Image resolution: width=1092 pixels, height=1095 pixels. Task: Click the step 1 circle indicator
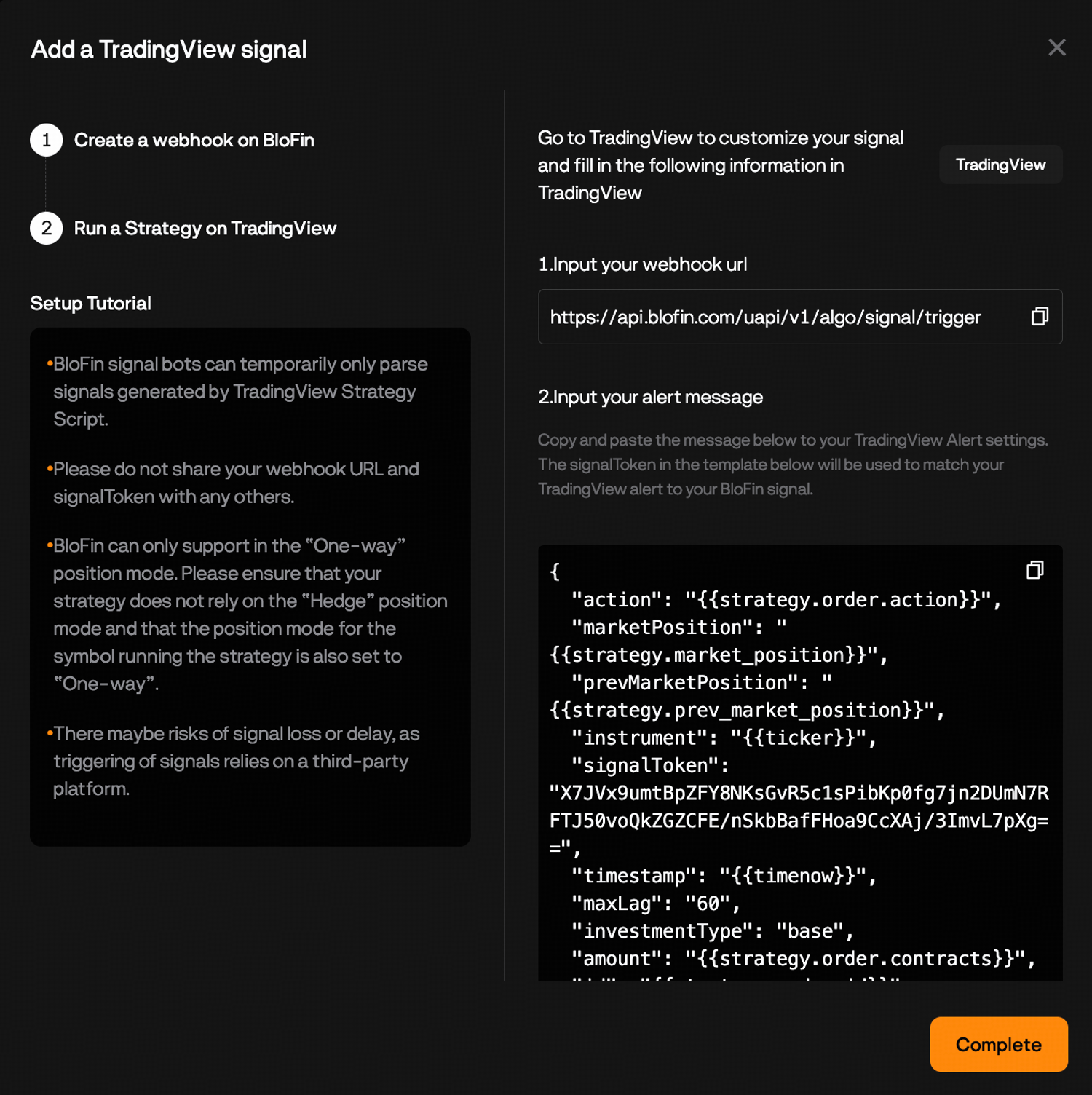click(46, 140)
